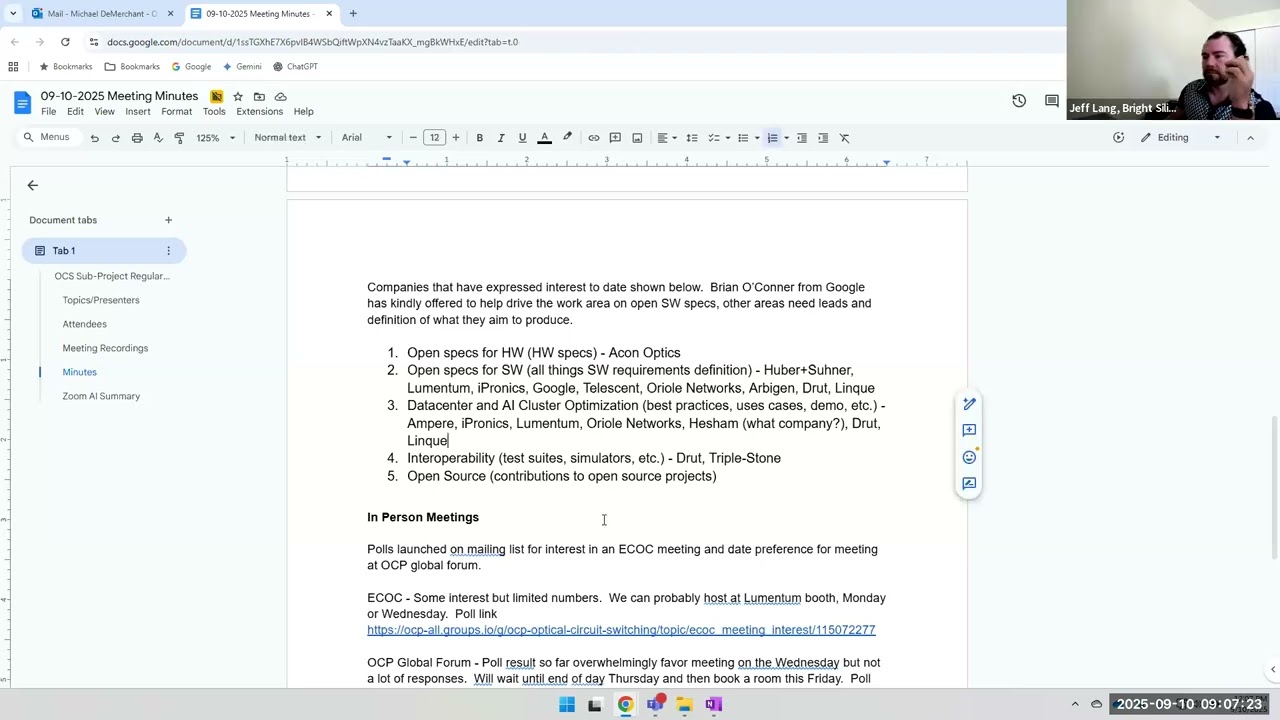Print the document

pos(137,138)
